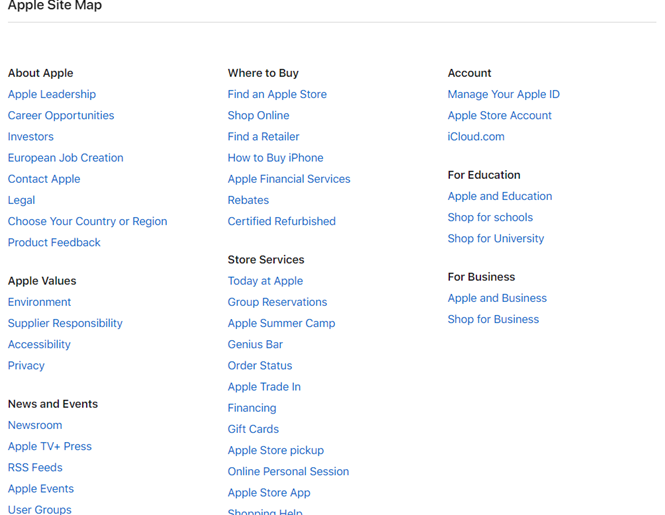Open the Privacy link
The image size is (665, 515).
(26, 366)
